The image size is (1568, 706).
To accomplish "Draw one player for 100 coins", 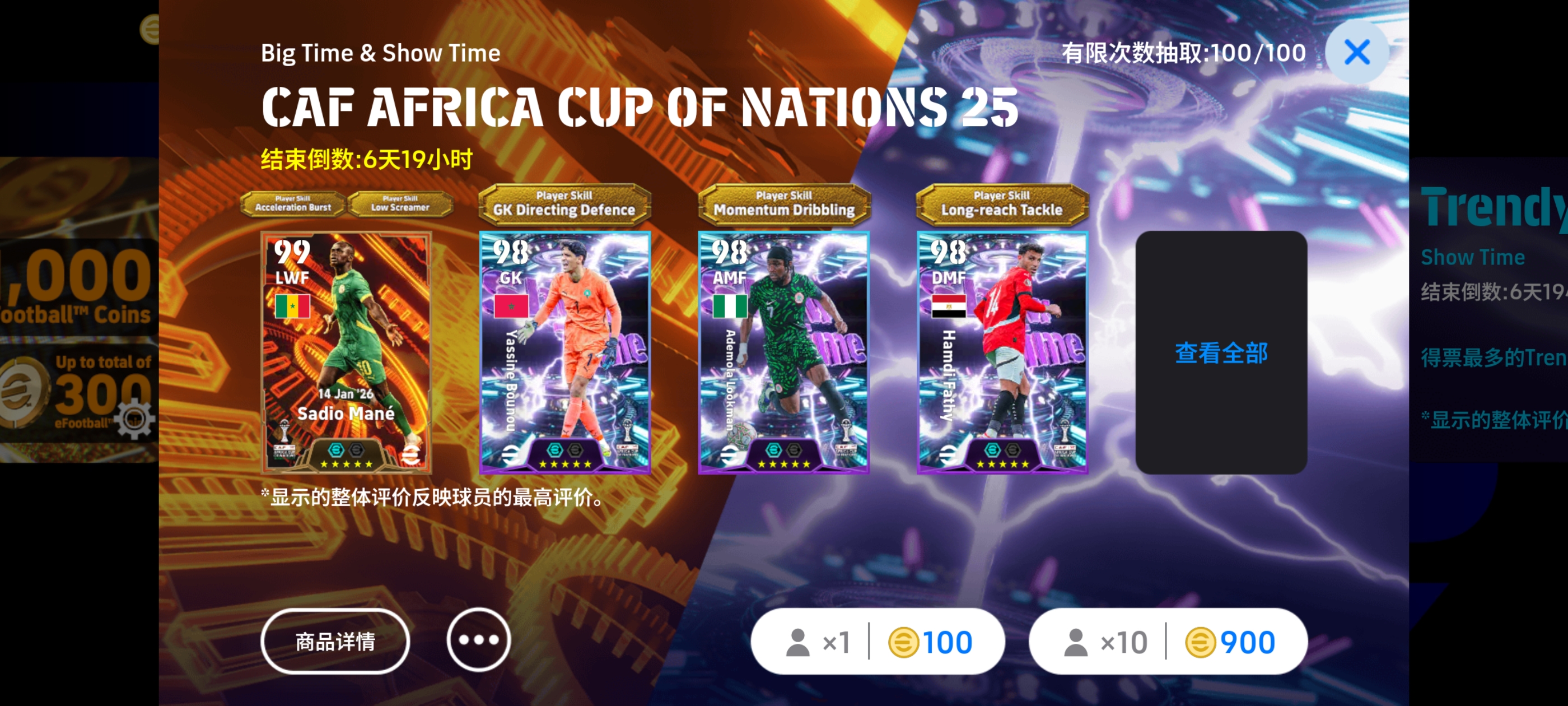I will [877, 642].
